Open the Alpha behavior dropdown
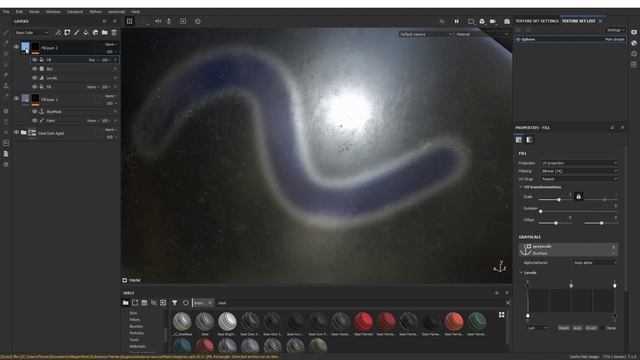This screenshot has height=360, width=640. 595,263
